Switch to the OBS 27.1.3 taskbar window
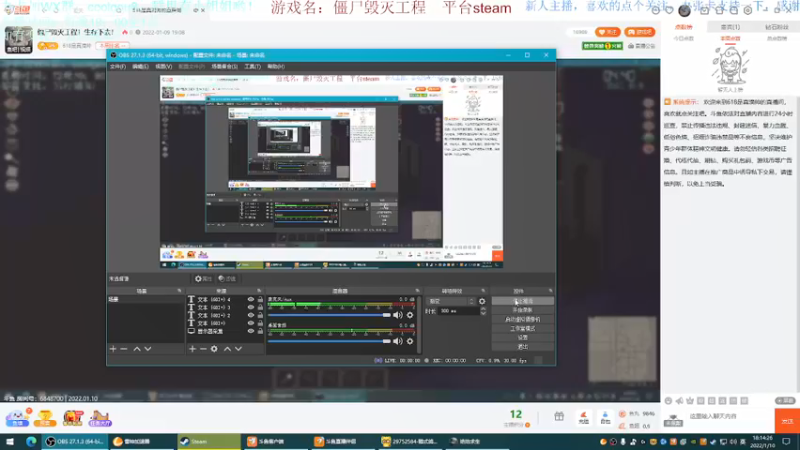 click(75, 441)
